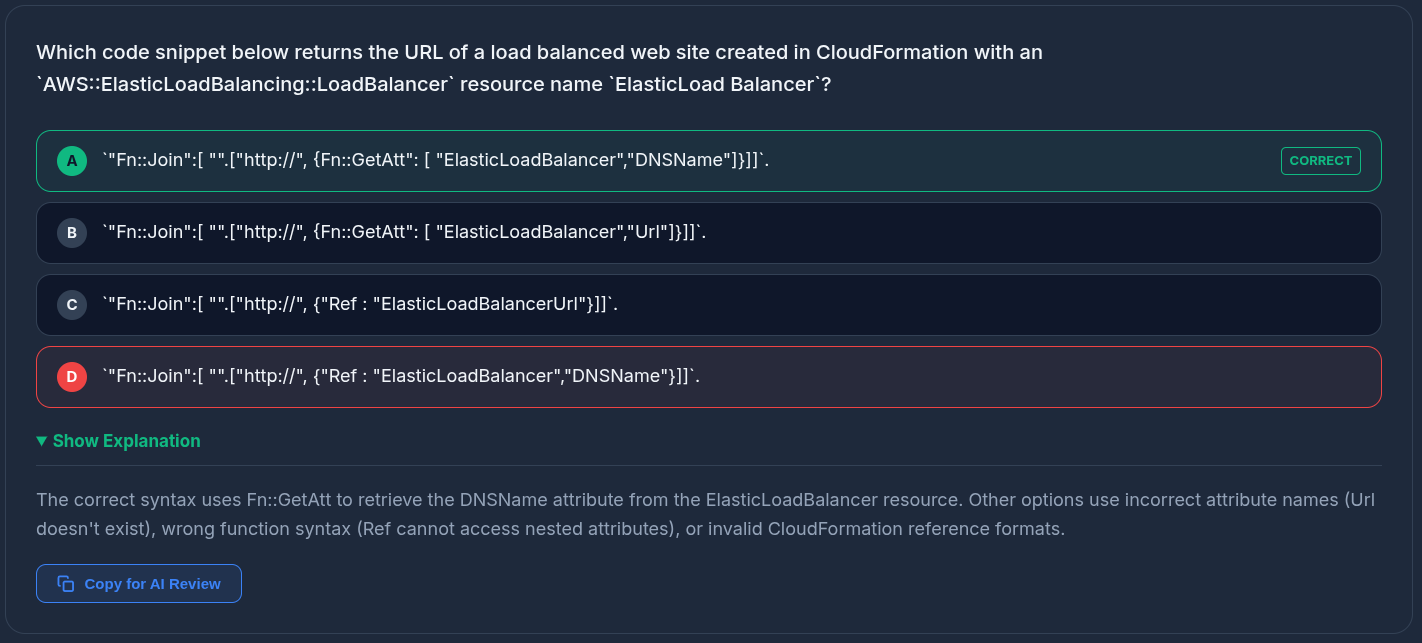
Task: Click option B snippet using GetAtt Url
Action: [404, 232]
